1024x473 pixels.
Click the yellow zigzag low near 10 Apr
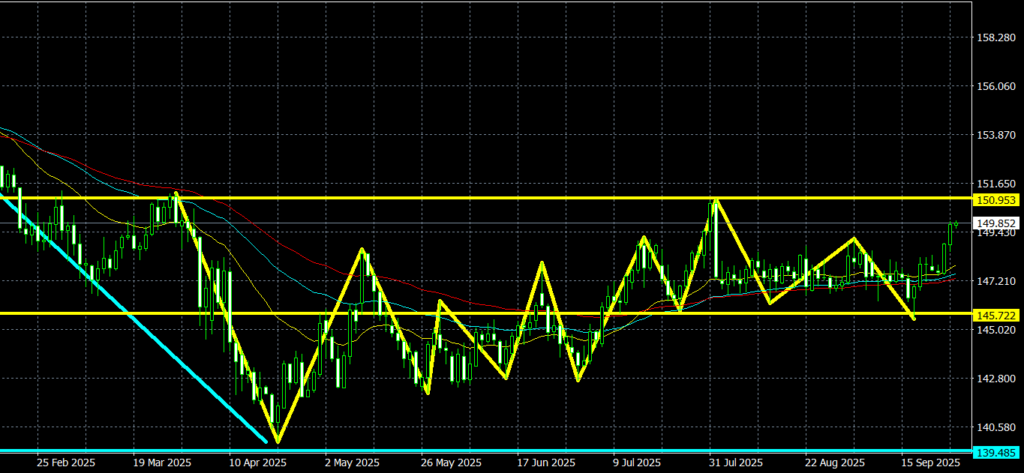coord(277,441)
